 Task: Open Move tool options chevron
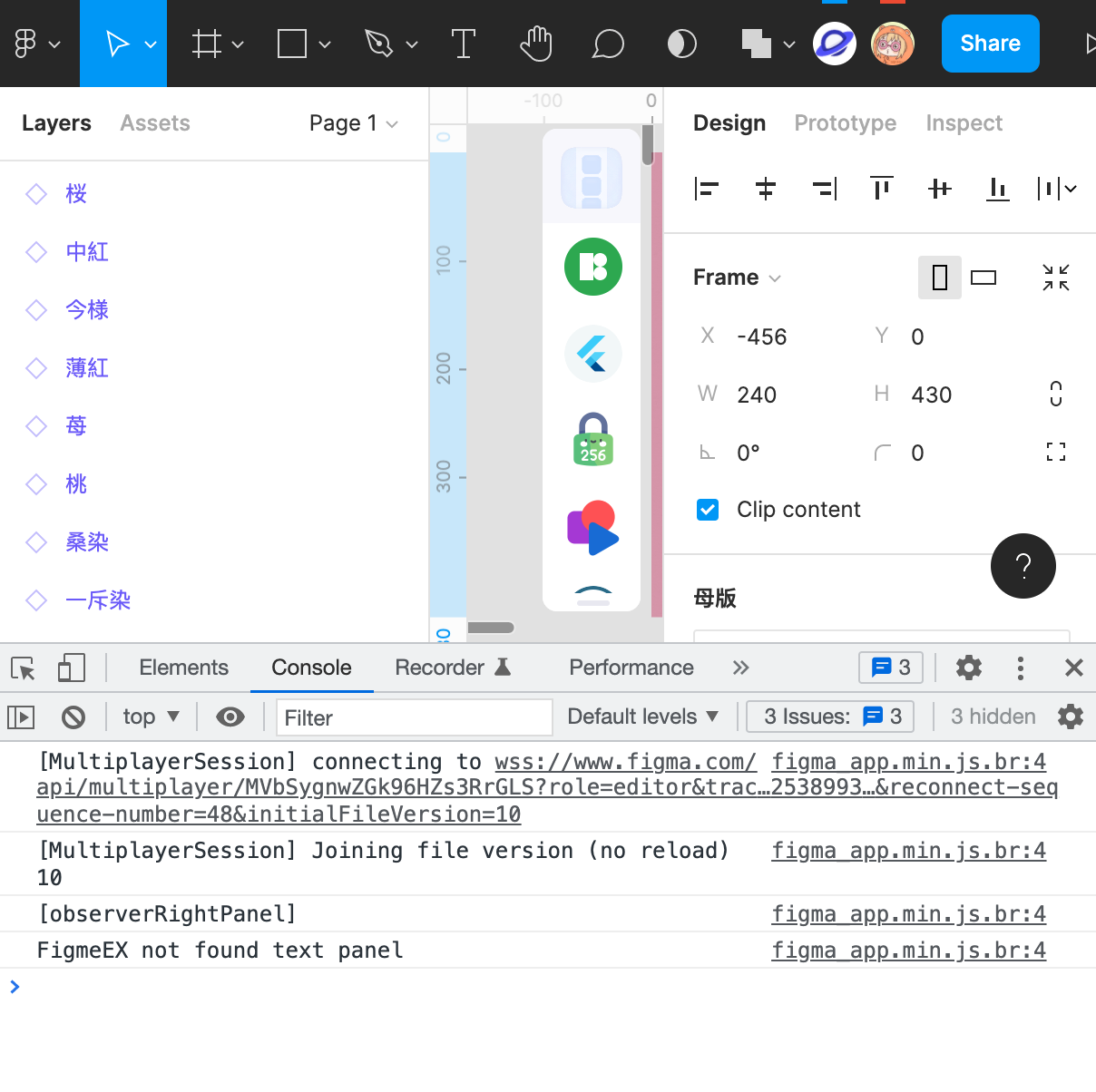152,44
